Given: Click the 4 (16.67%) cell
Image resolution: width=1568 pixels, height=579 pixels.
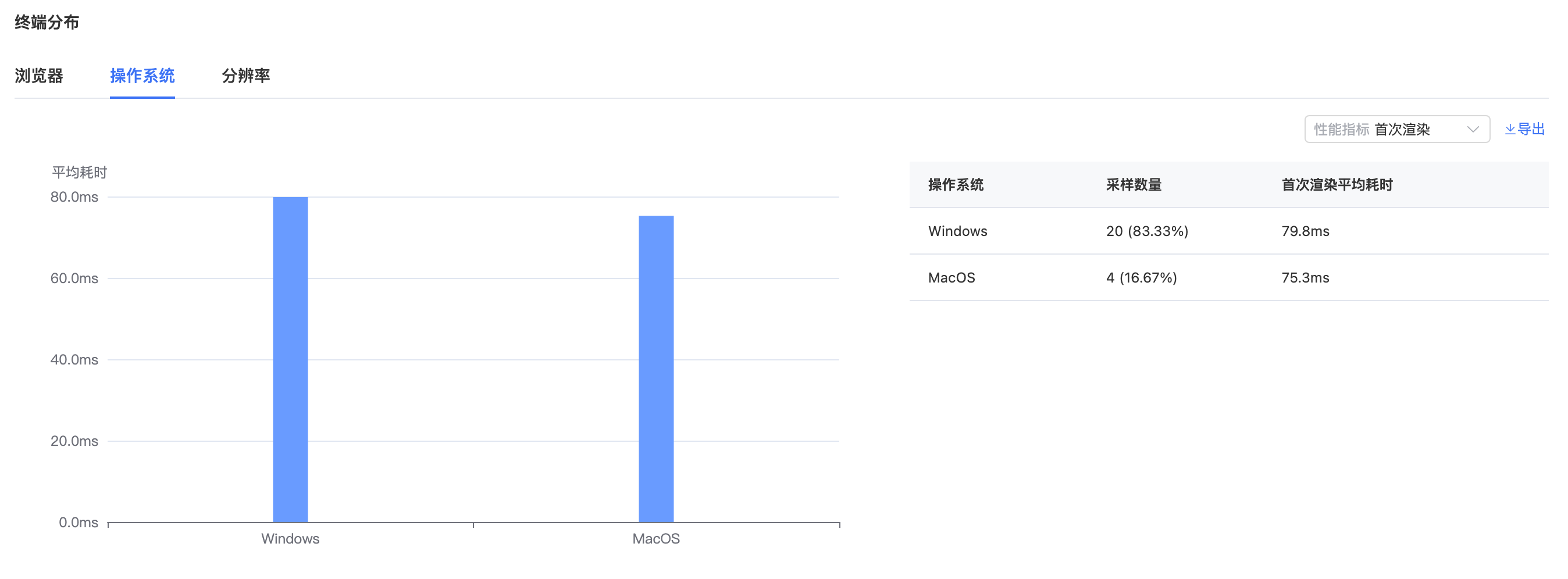Looking at the screenshot, I should point(1141,278).
